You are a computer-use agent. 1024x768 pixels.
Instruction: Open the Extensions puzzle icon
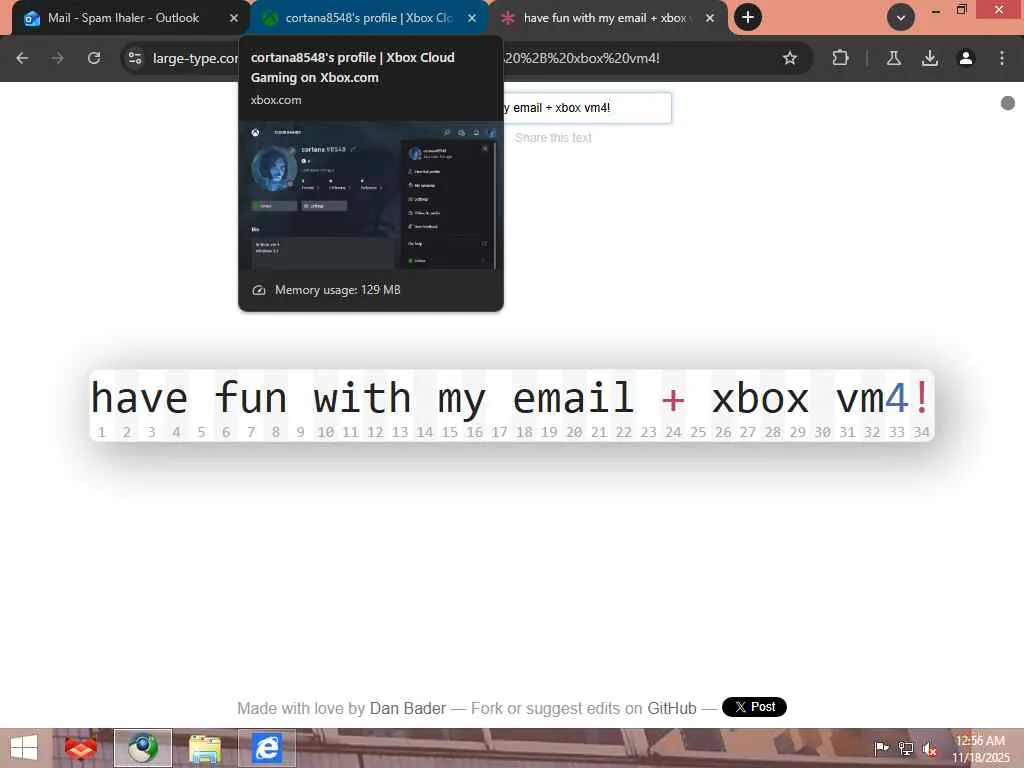pyautogui.click(x=840, y=58)
